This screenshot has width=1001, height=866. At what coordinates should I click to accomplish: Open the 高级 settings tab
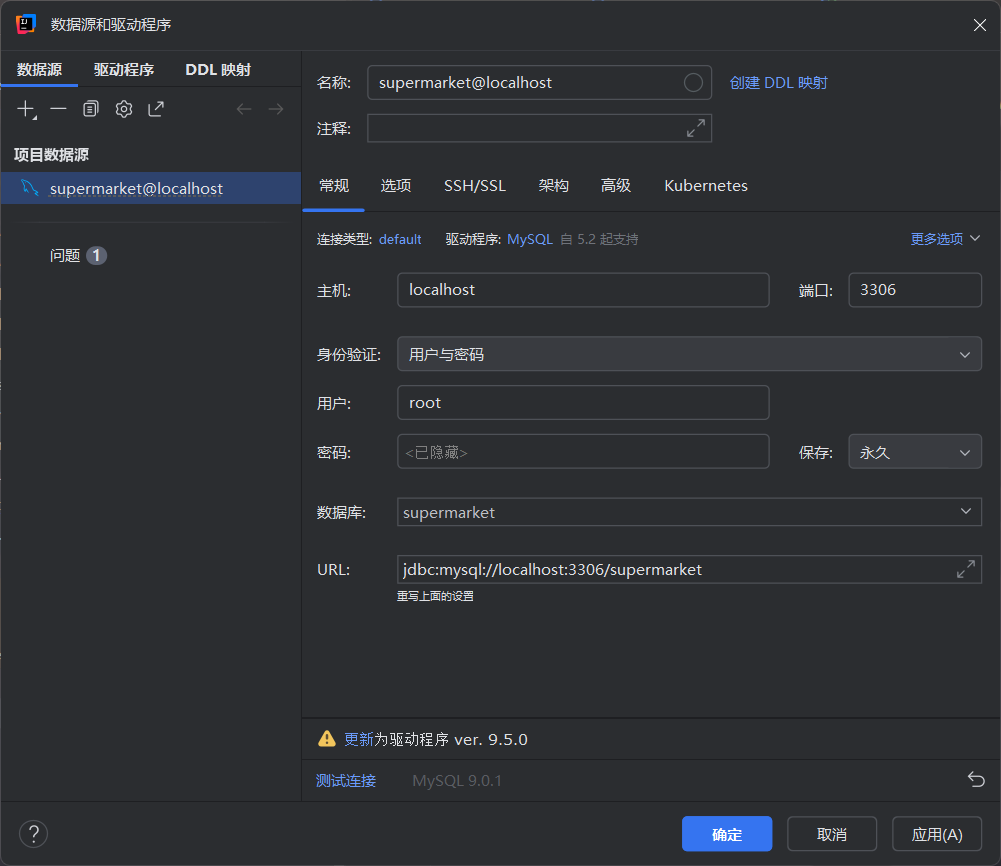coord(615,186)
